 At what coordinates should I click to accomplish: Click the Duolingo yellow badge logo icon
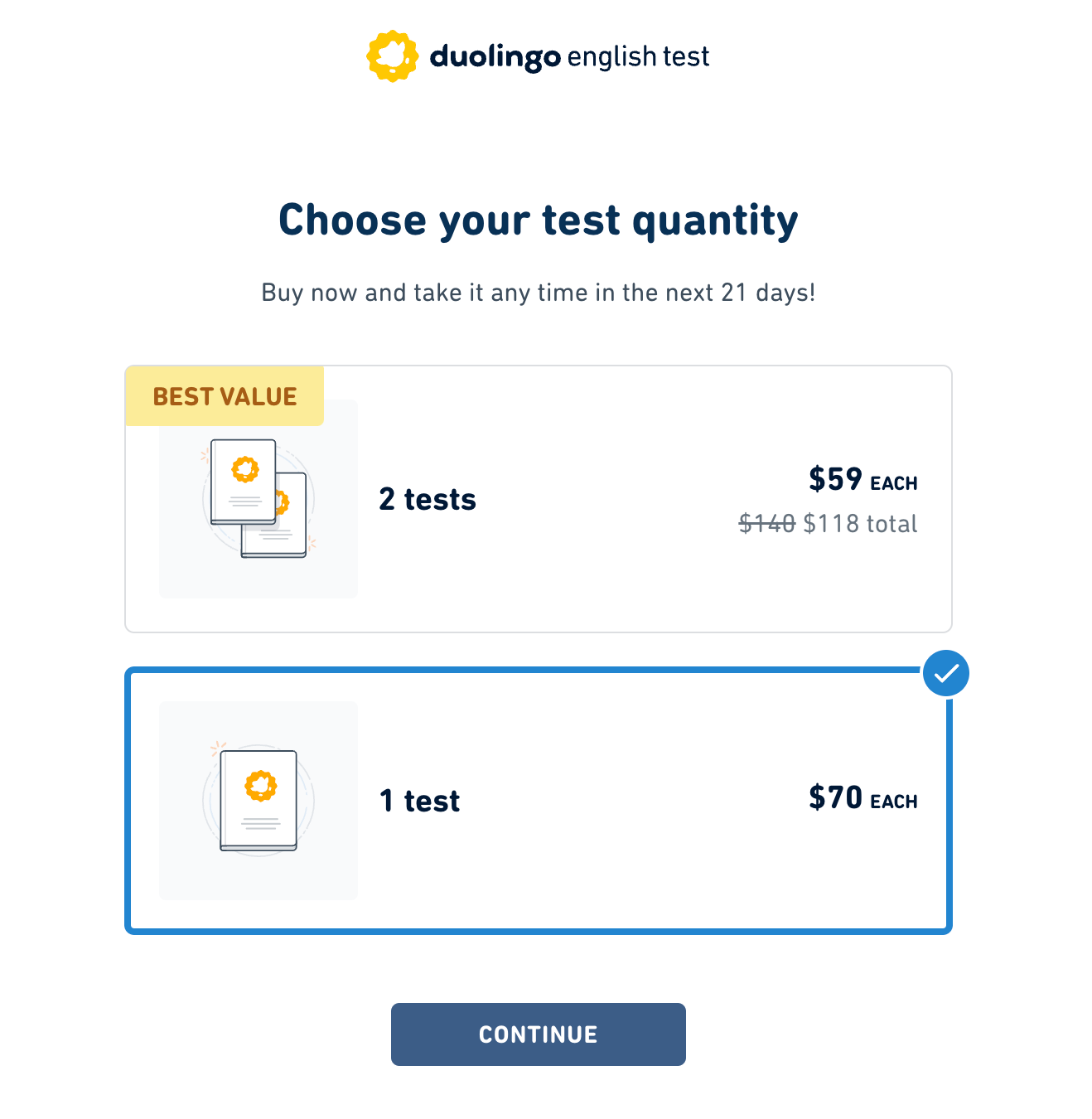[x=392, y=56]
